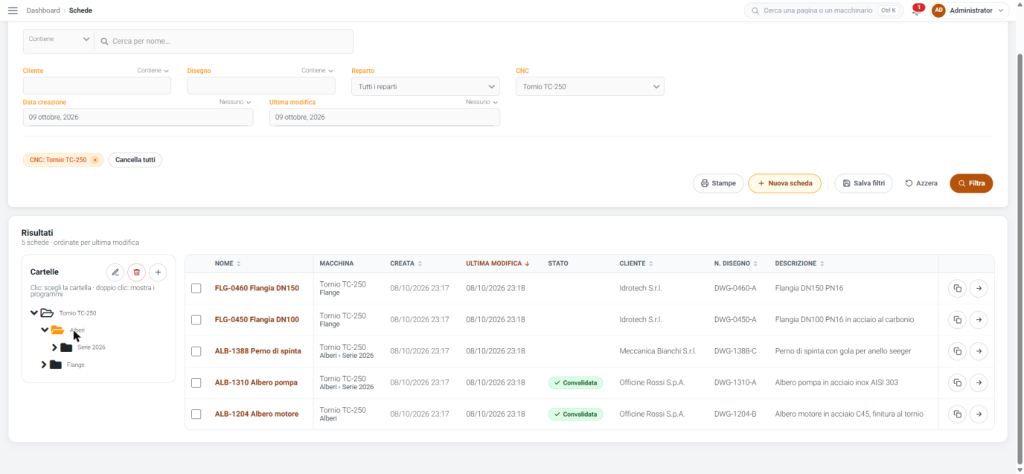Open FLG-0450 Flangia DN100 with arrow icon
This screenshot has height=474, width=1024.
click(x=978, y=319)
